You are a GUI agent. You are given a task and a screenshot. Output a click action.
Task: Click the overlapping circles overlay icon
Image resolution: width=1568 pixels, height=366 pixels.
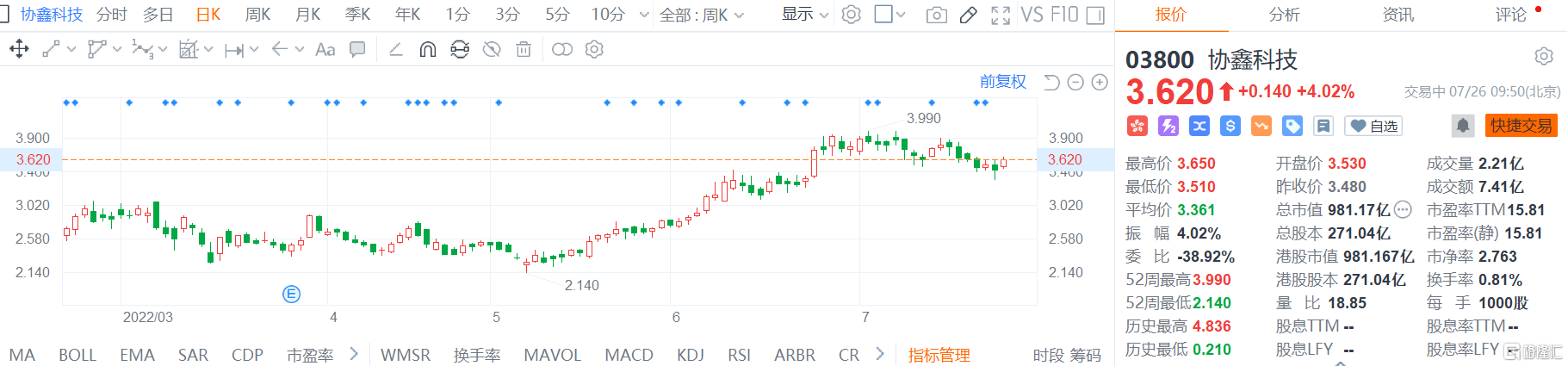[561, 49]
